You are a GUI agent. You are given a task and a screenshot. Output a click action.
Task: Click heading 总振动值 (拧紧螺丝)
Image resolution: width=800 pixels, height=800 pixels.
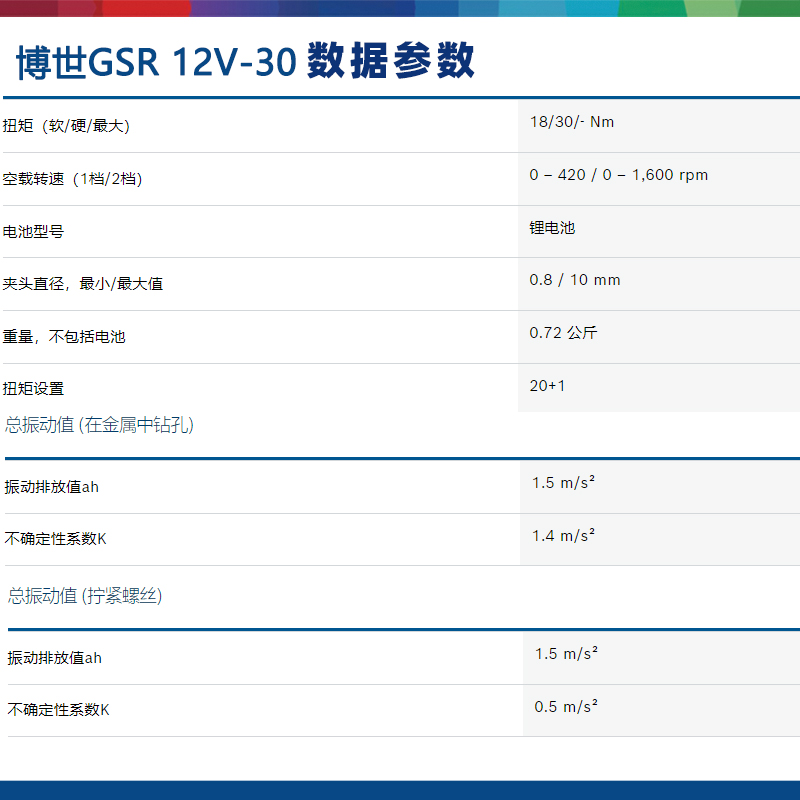tap(85, 595)
